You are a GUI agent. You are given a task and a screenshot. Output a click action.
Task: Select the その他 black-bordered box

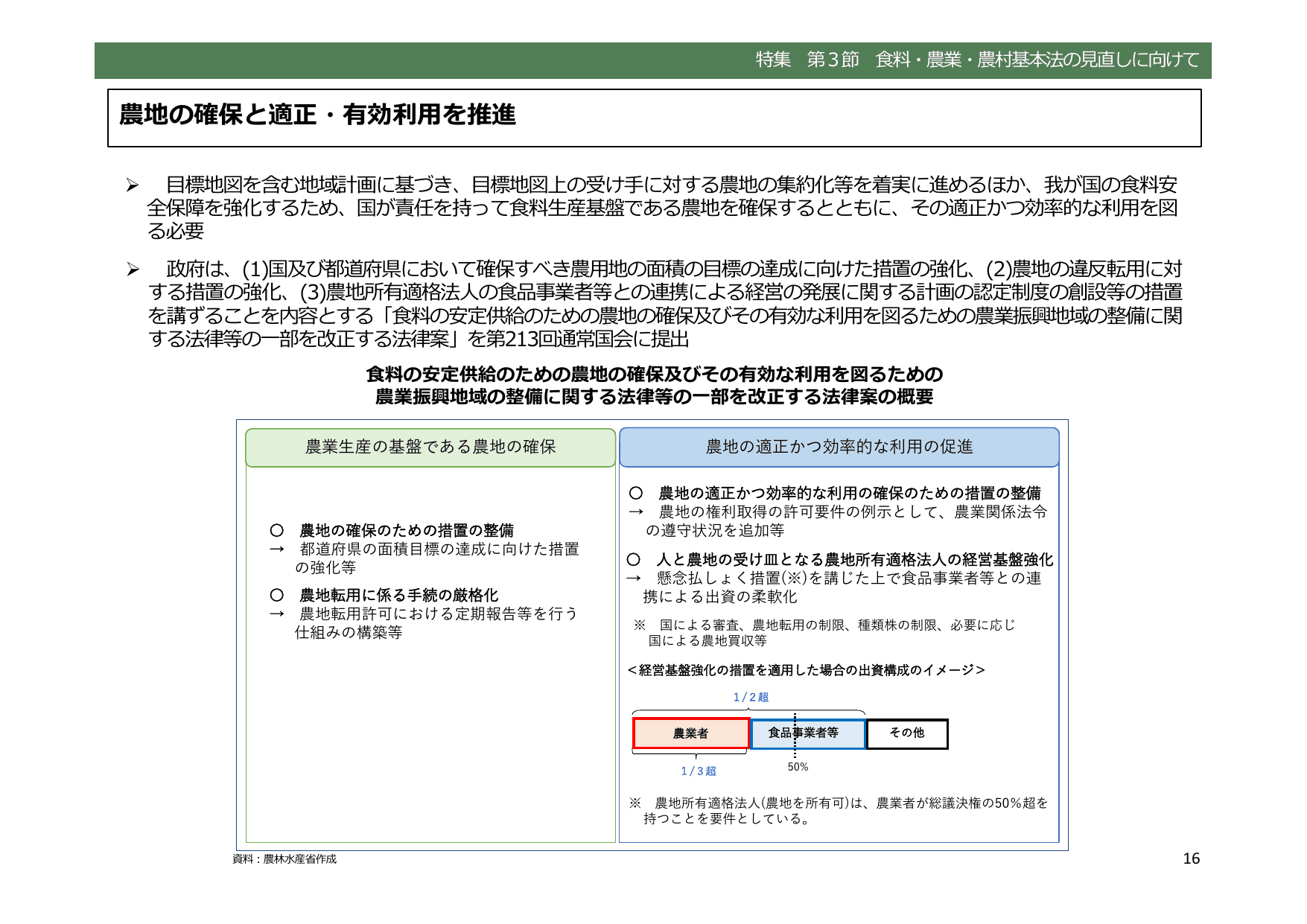[x=906, y=733]
